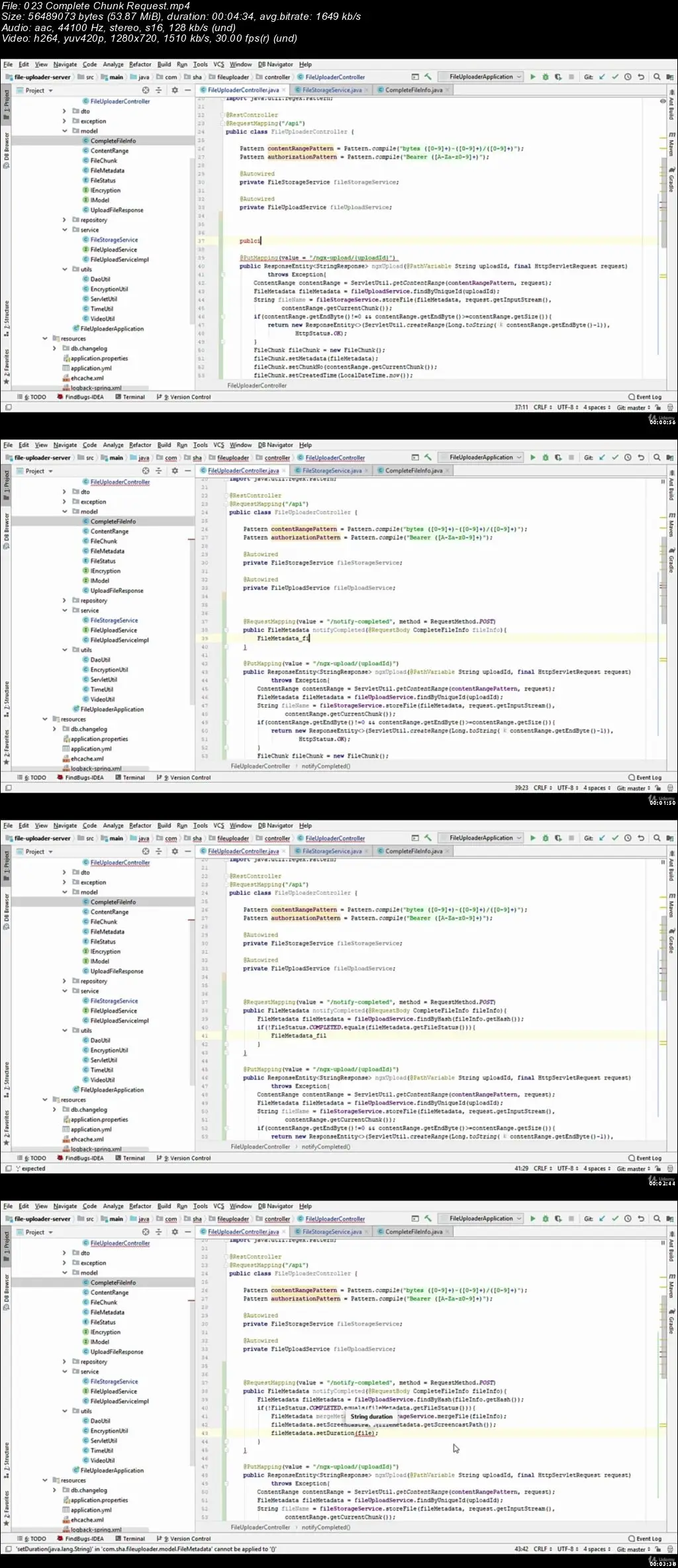Image resolution: width=678 pixels, height=1568 pixels.
Task: Toggle DB Browser side tab in first frame
Action: pos(7,151)
